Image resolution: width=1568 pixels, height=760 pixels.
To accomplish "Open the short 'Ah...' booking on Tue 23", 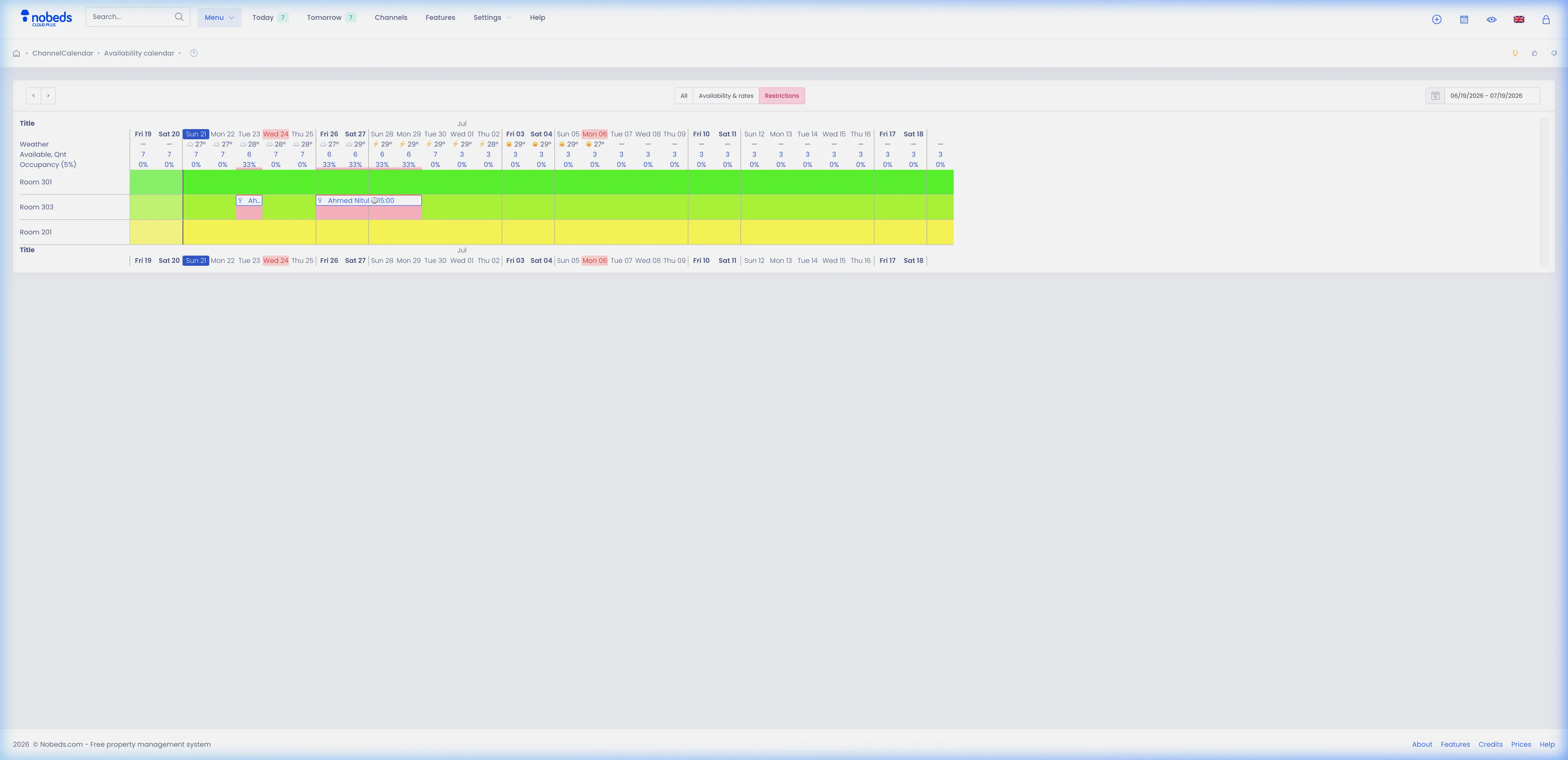I will [x=249, y=200].
